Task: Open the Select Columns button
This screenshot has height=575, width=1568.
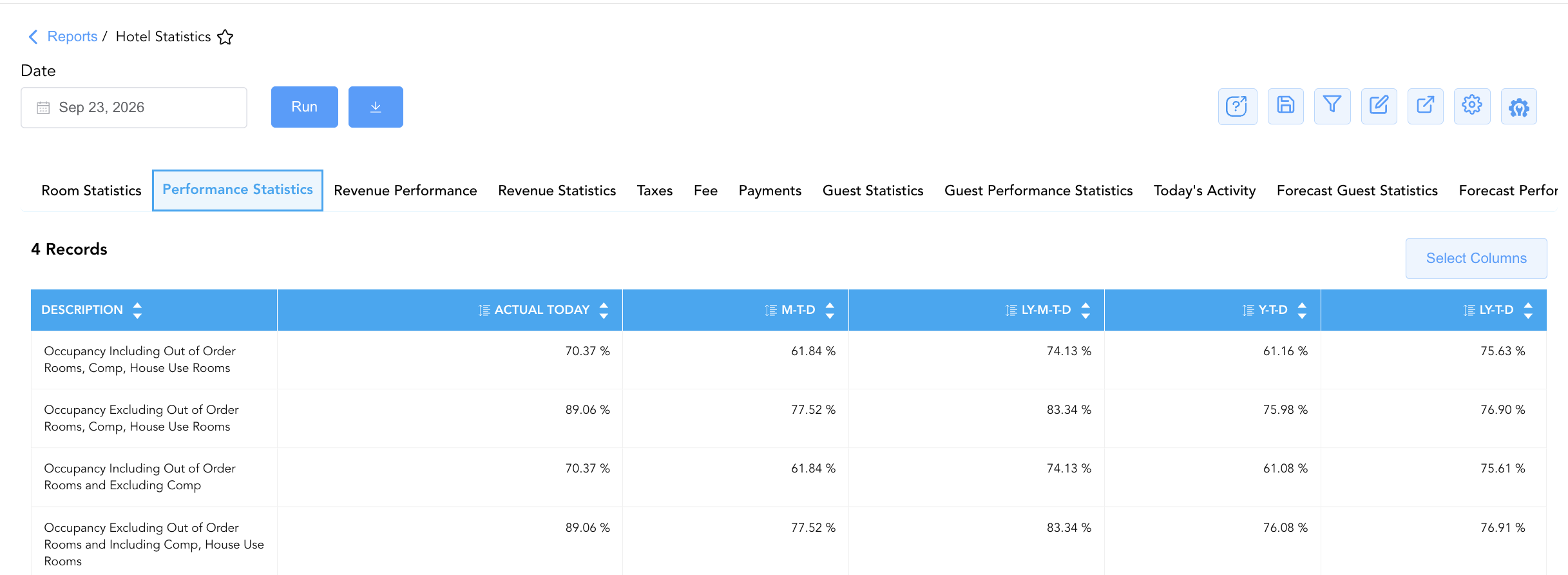Action: [x=1477, y=258]
